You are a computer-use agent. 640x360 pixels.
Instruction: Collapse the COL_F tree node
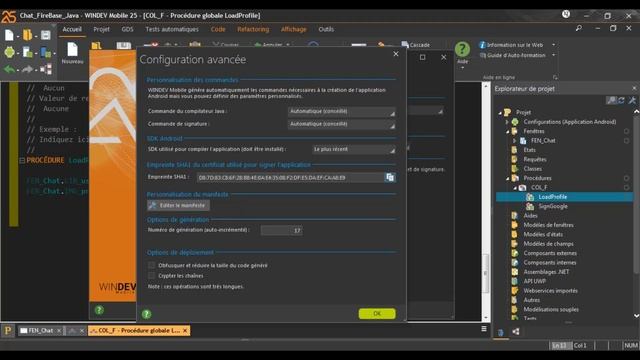(x=515, y=188)
